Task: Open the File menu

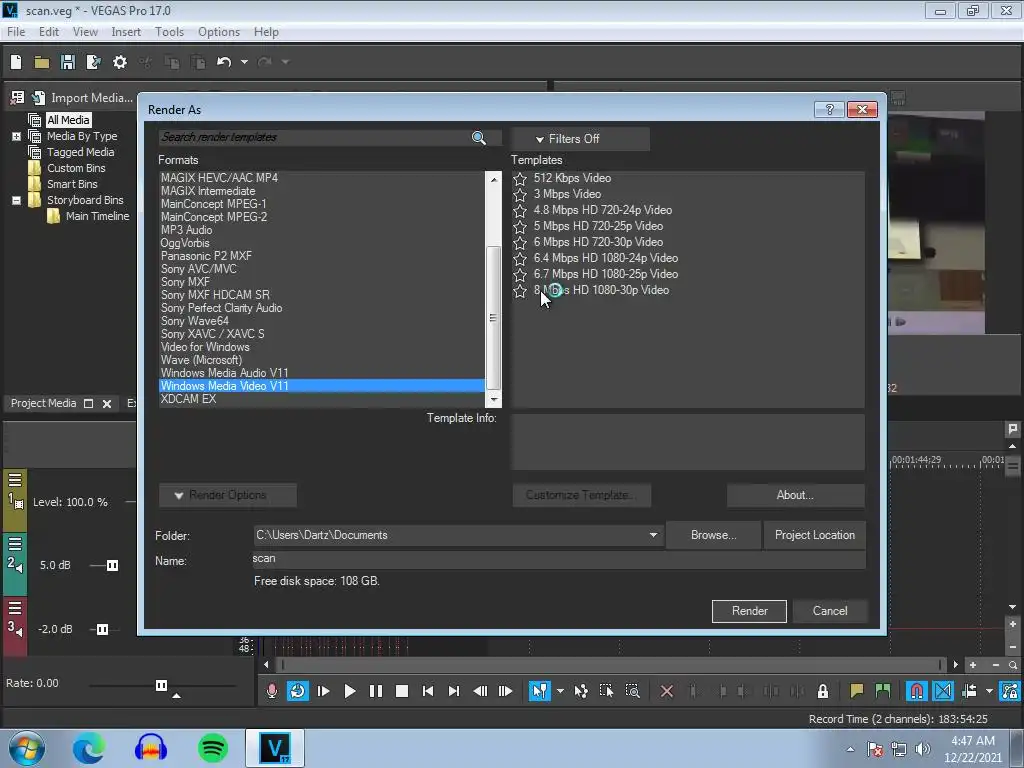Action: pos(16,32)
